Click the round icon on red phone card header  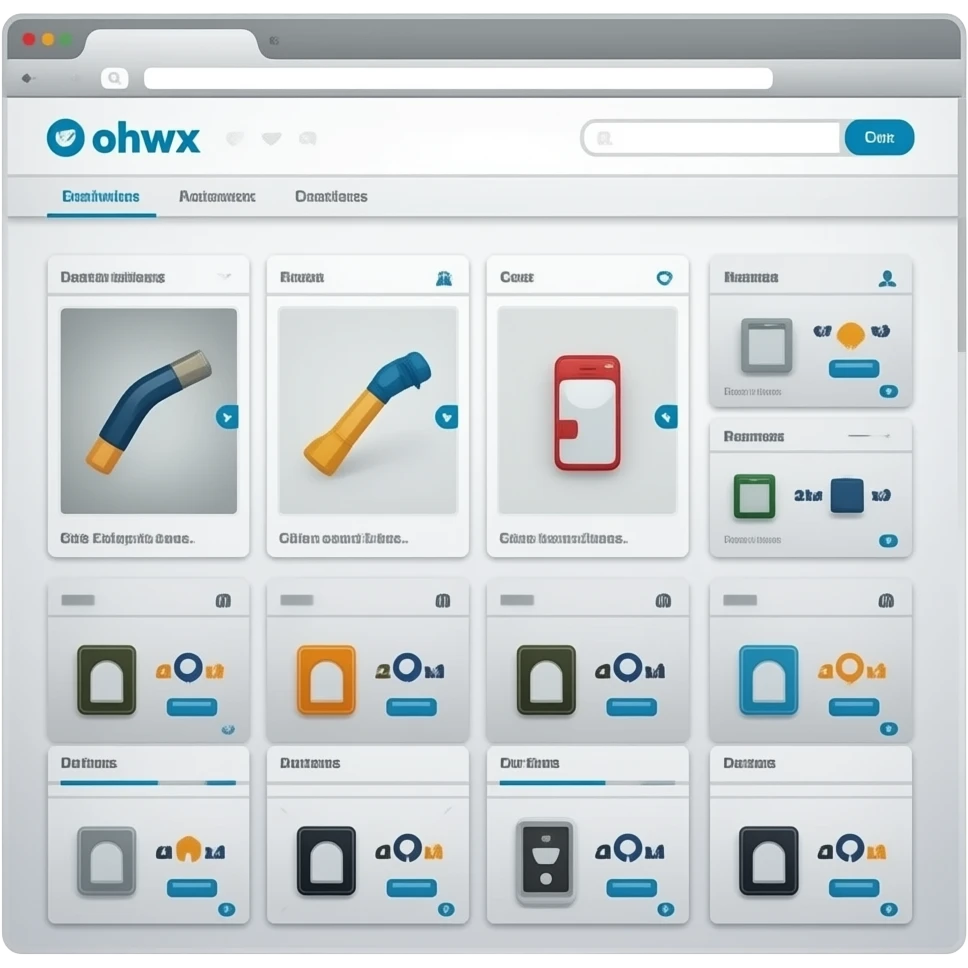[x=664, y=278]
